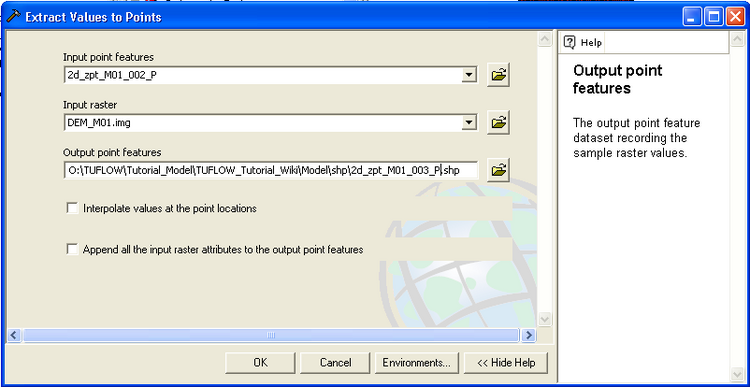Collapse help with << Hide Help
This screenshot has width=750, height=387.
506,363
